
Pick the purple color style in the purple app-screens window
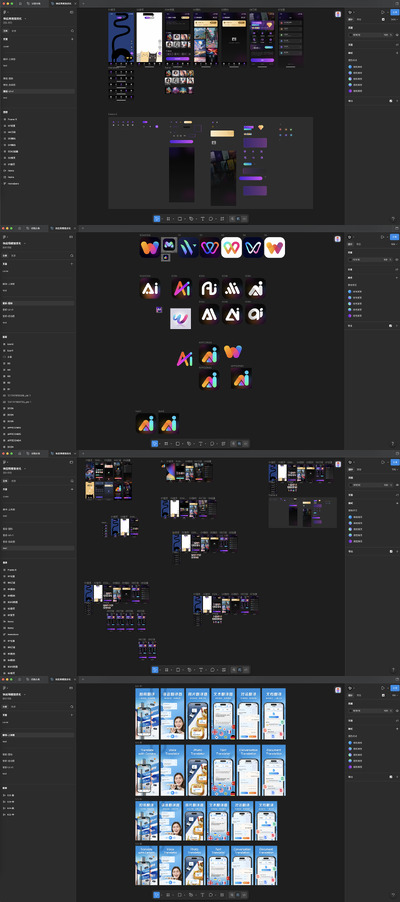click(351, 91)
